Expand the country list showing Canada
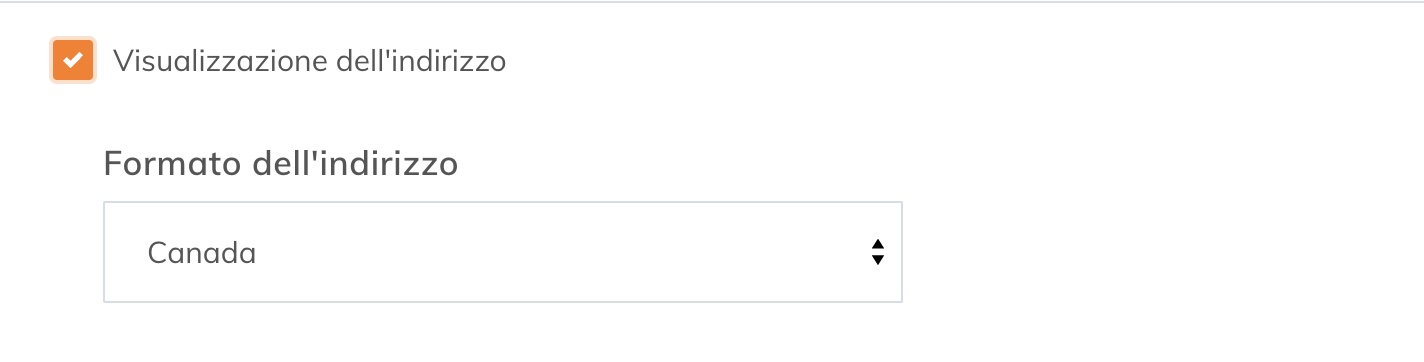1424x362 pixels. pyautogui.click(x=503, y=252)
